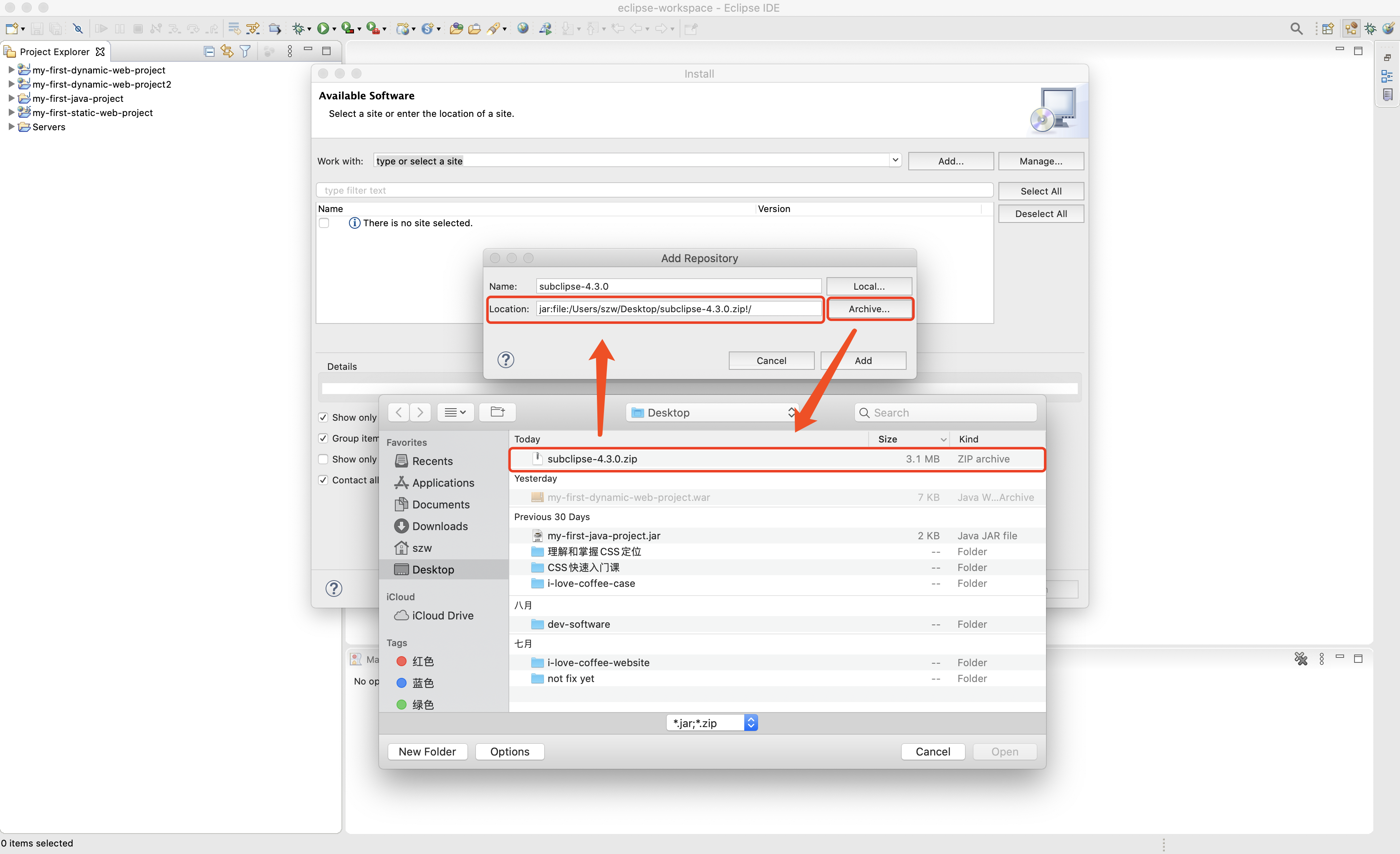Switch to the Debug perspective icon
The width and height of the screenshot is (1400, 854).
click(x=1370, y=28)
